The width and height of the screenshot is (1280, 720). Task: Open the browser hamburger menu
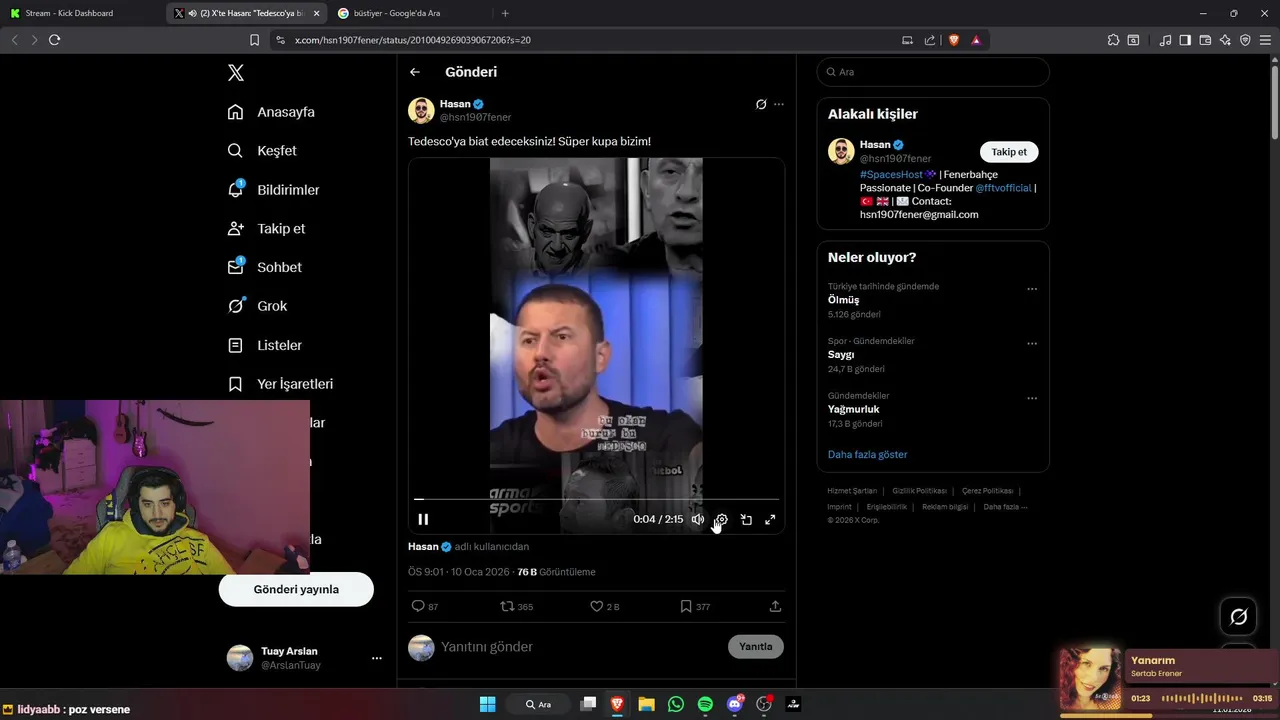(x=1265, y=40)
